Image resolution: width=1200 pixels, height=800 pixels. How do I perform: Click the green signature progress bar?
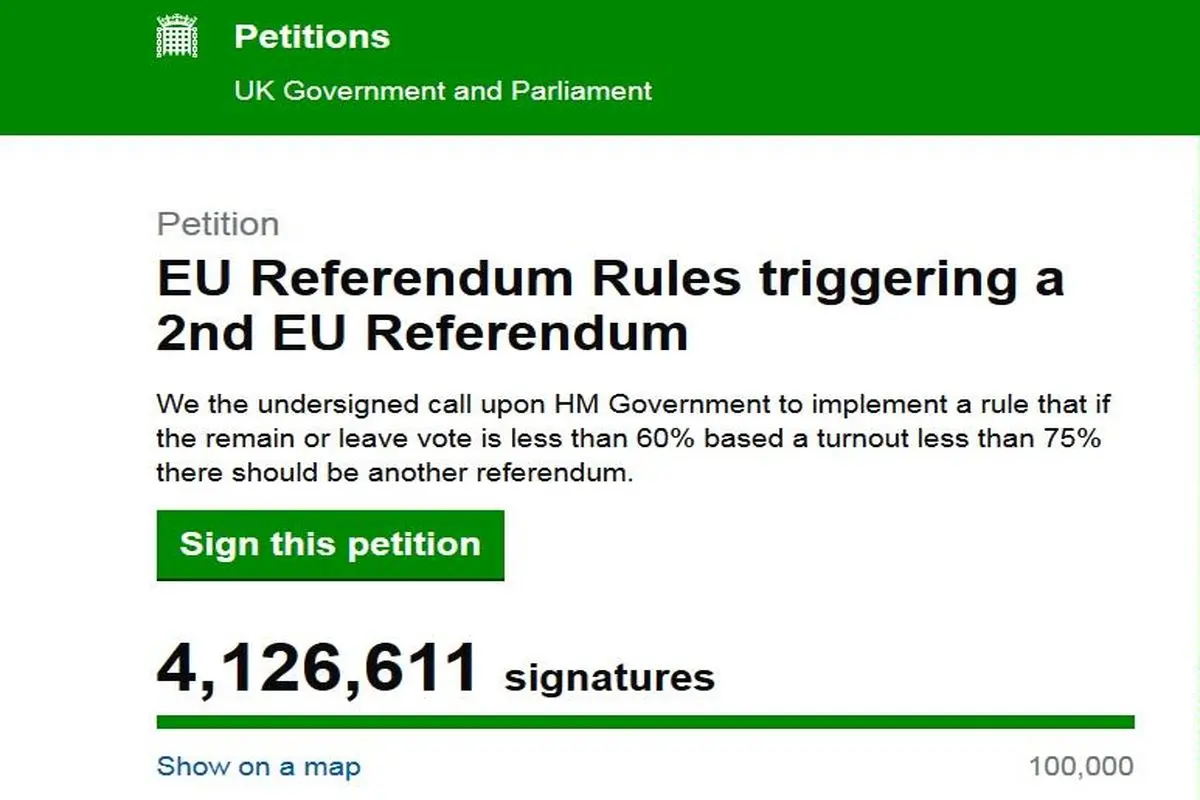pyautogui.click(x=645, y=722)
